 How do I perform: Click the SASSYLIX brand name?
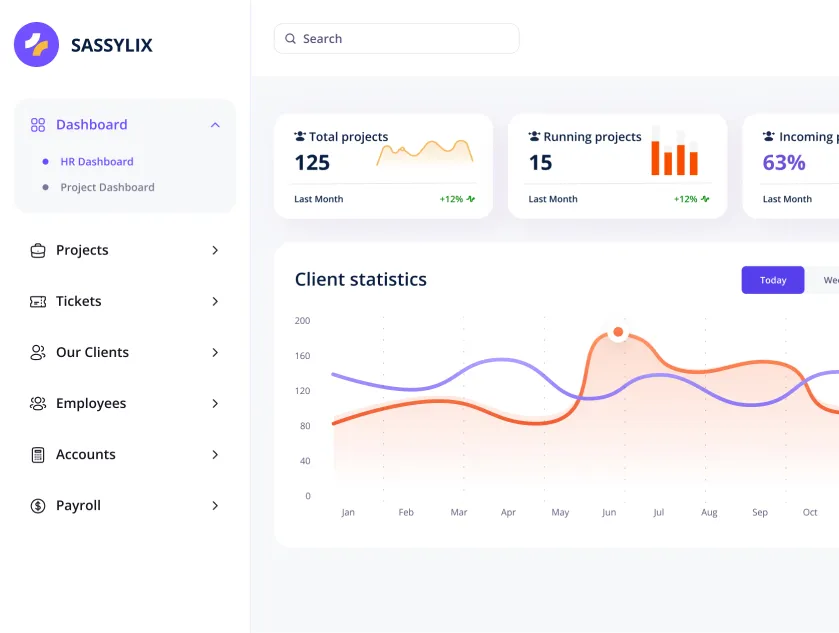112,45
